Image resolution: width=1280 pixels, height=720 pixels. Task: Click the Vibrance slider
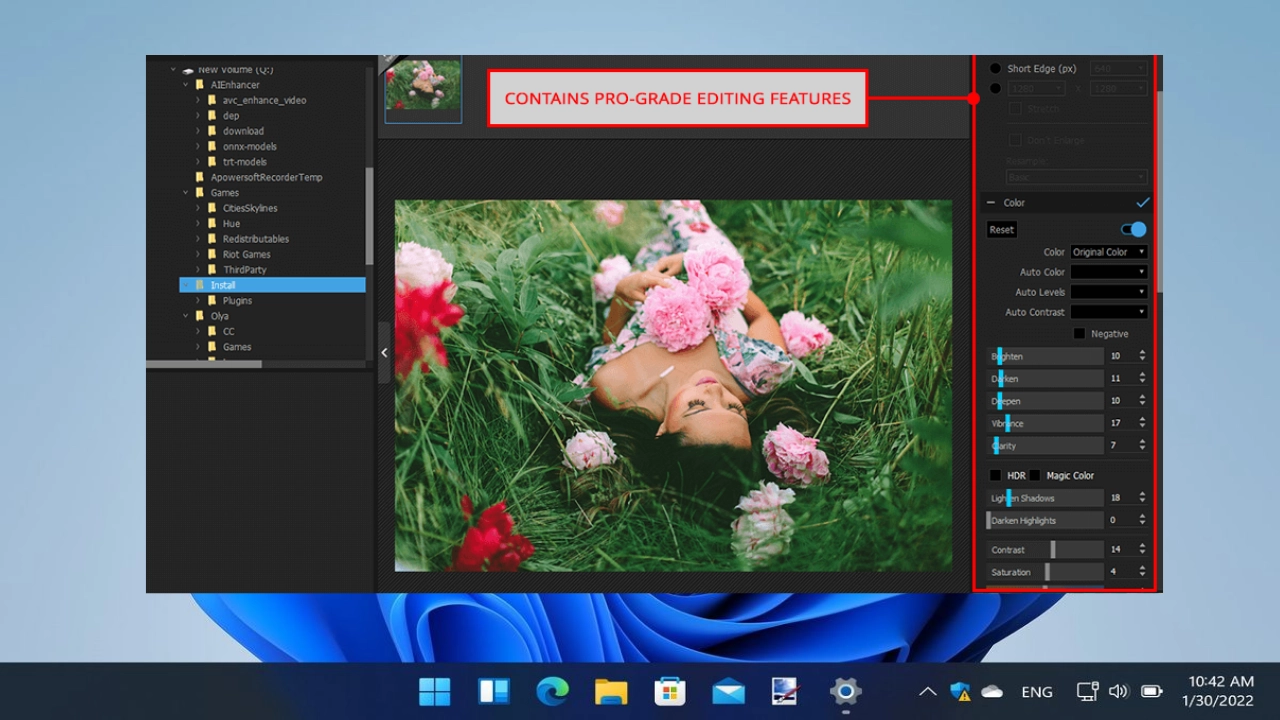[x=1045, y=423]
